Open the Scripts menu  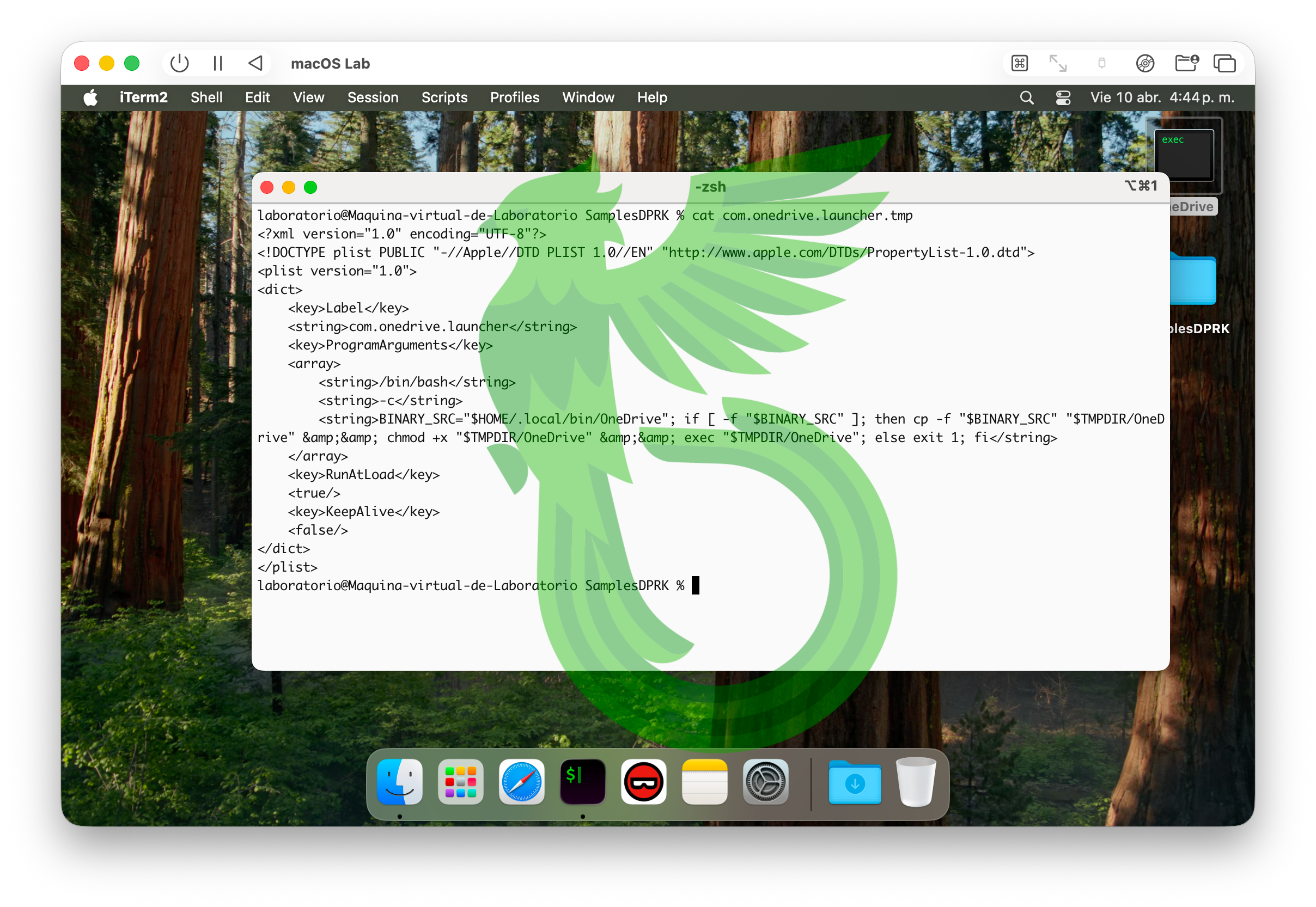[x=444, y=98]
